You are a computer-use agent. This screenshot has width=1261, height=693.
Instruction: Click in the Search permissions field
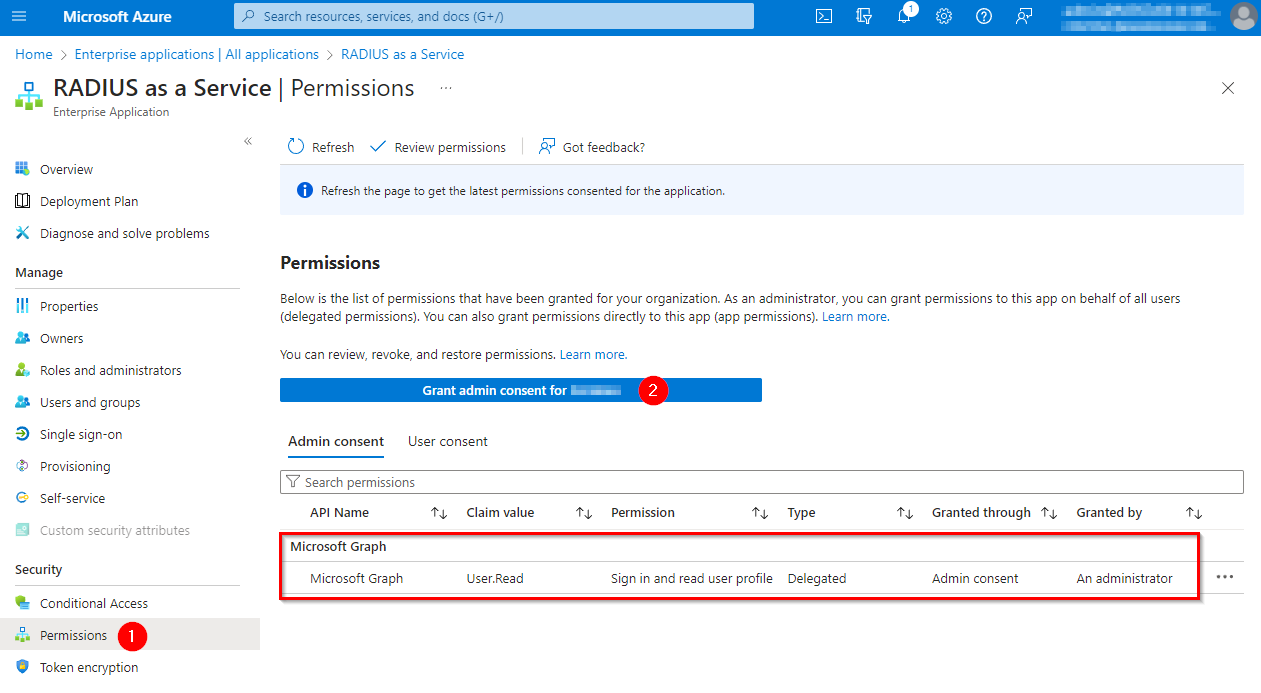pyautogui.click(x=760, y=482)
